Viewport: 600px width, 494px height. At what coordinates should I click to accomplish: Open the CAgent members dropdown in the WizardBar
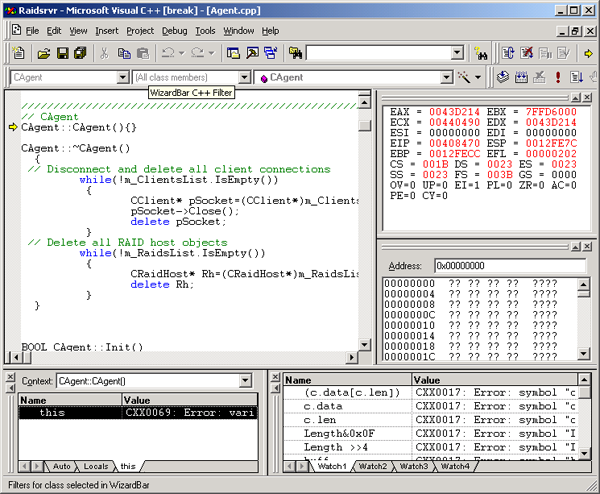(447, 78)
